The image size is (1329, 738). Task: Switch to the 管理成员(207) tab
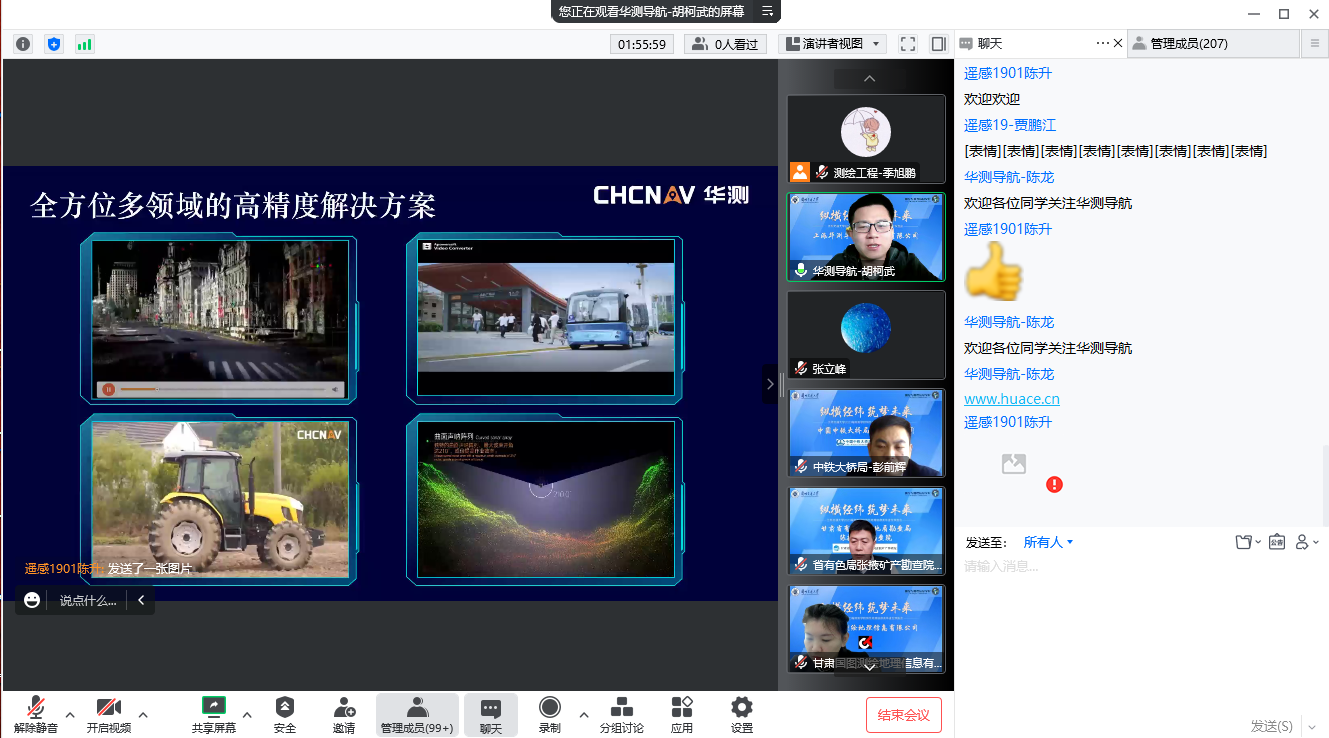pos(1188,44)
